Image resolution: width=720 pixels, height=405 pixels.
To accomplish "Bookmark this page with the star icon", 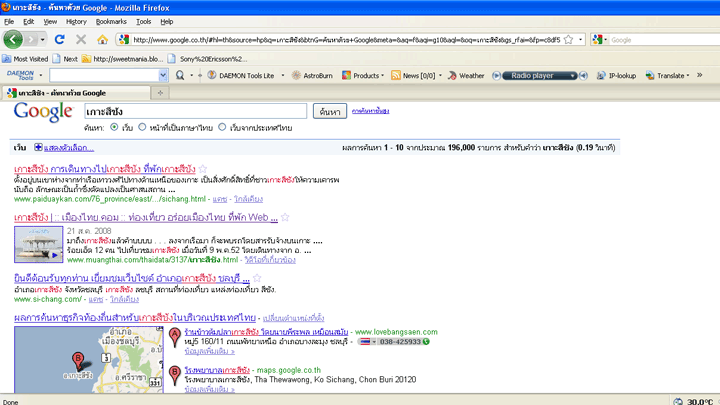I will click(568, 40).
